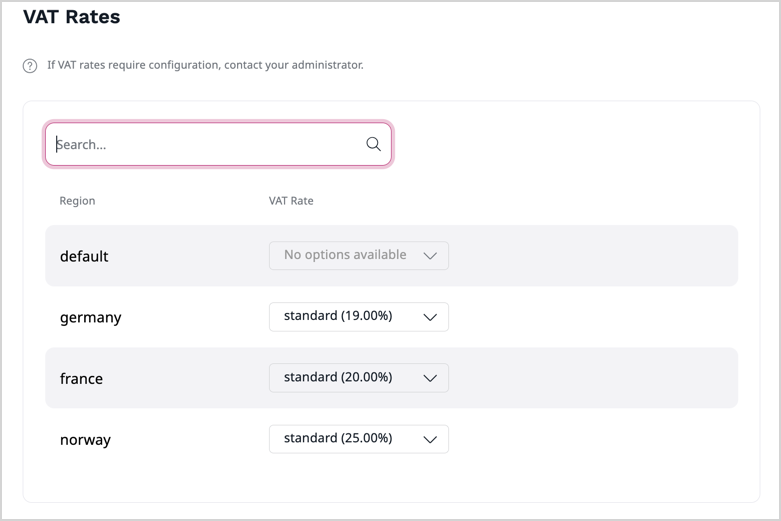
Task: Click the VAT Rate column header
Action: (x=291, y=201)
